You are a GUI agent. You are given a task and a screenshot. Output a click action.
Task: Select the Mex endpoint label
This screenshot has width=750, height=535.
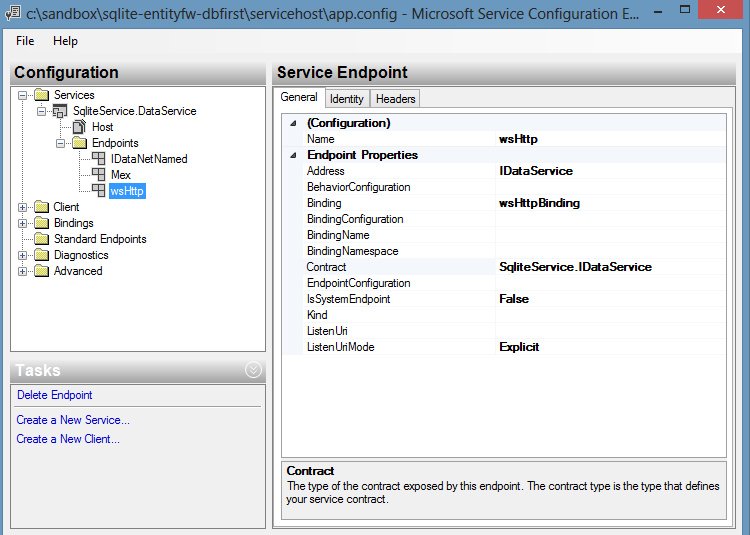click(x=121, y=175)
